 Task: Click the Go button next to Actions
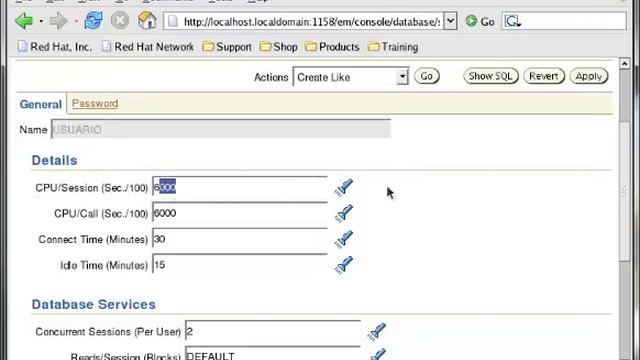point(427,76)
